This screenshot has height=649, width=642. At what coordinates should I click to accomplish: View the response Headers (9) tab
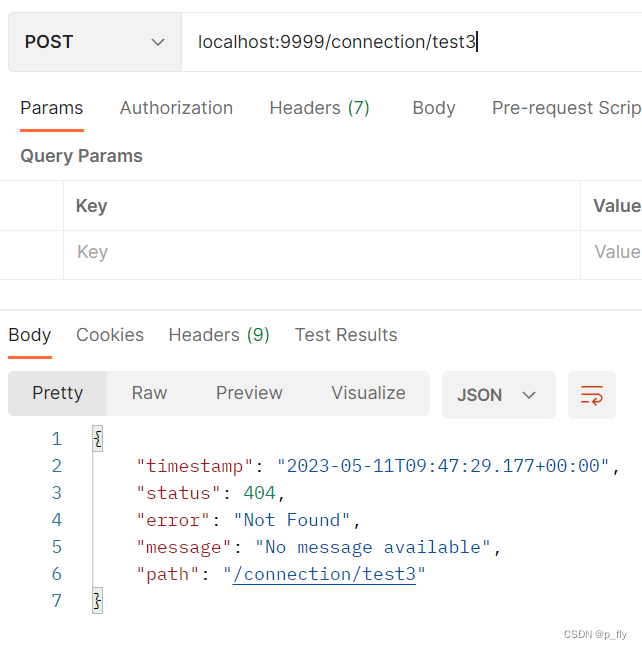pos(219,335)
